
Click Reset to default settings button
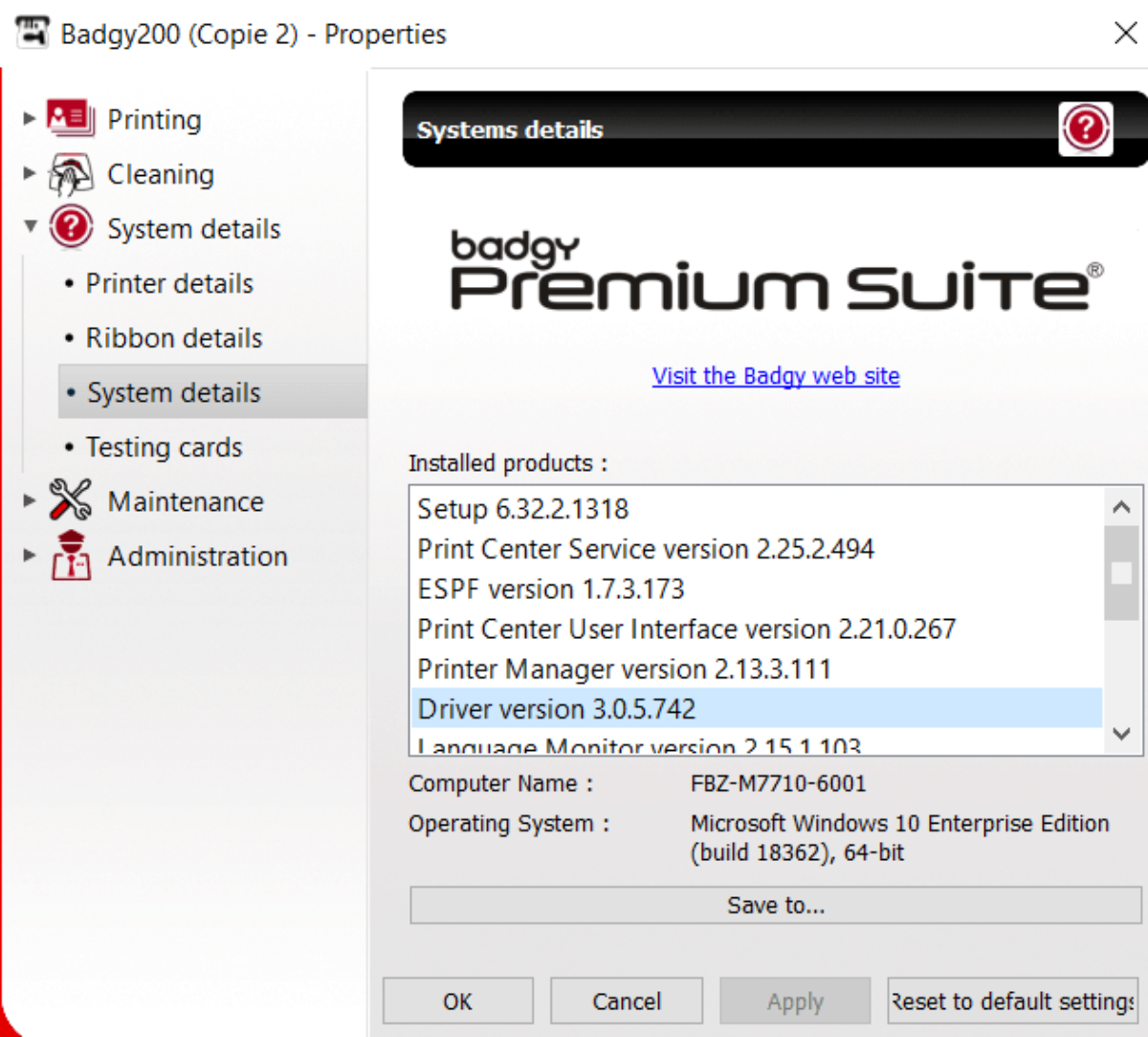click(x=1012, y=1001)
